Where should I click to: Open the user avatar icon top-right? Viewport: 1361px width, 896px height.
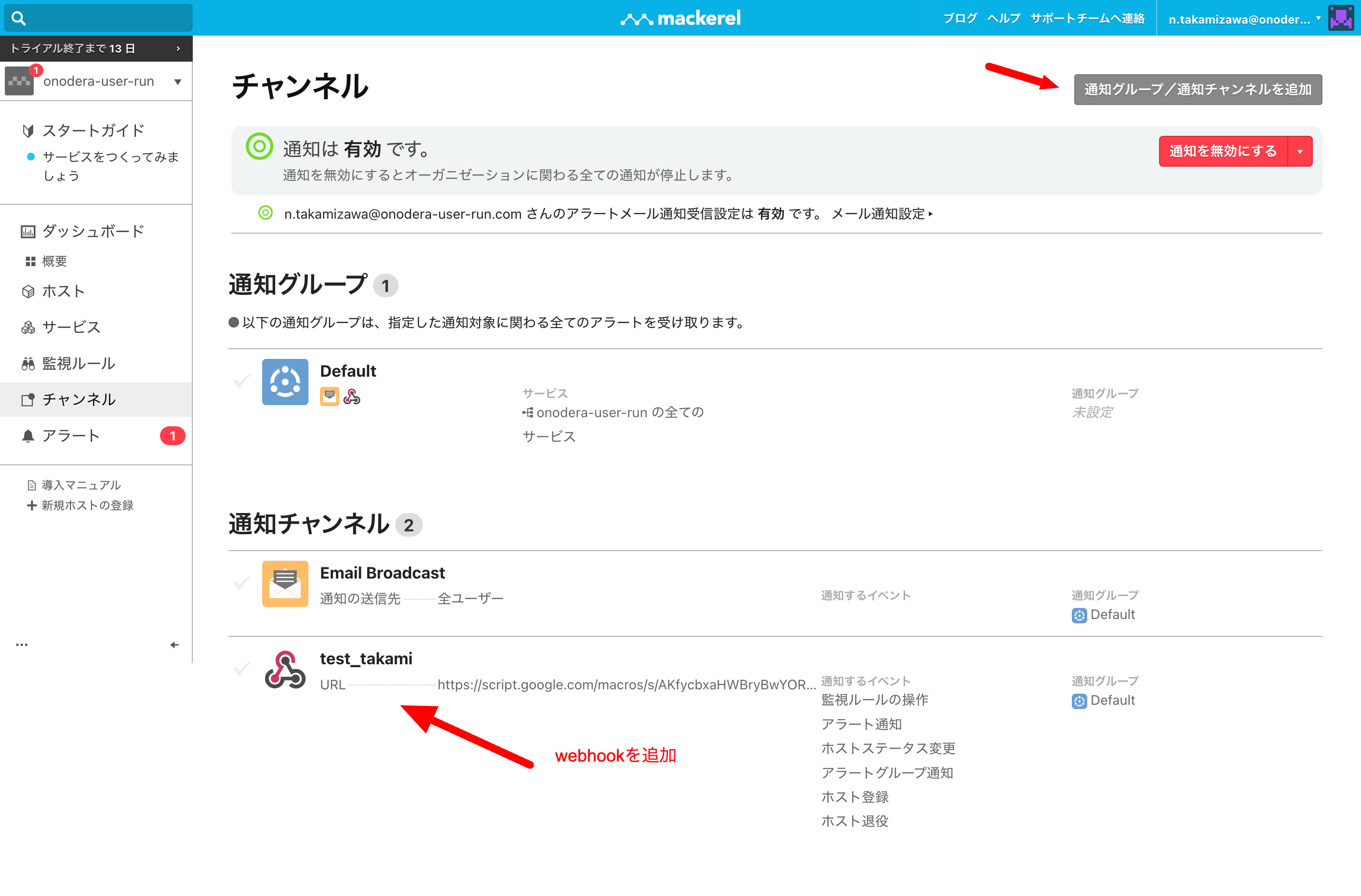(x=1340, y=18)
